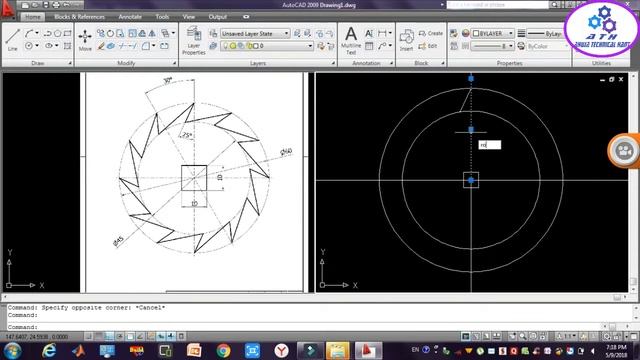640x360 pixels.
Task: Open the Insert block tool
Action: click(407, 40)
